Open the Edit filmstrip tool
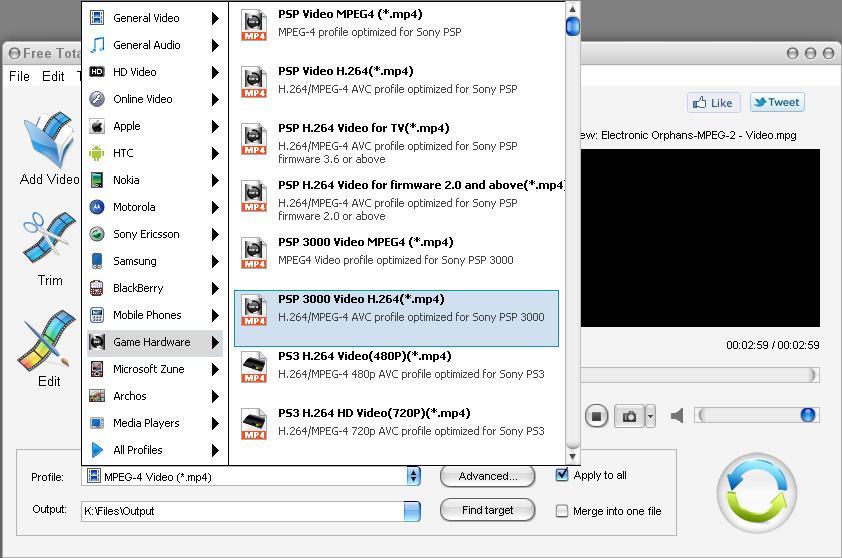The image size is (842, 558). tap(47, 341)
